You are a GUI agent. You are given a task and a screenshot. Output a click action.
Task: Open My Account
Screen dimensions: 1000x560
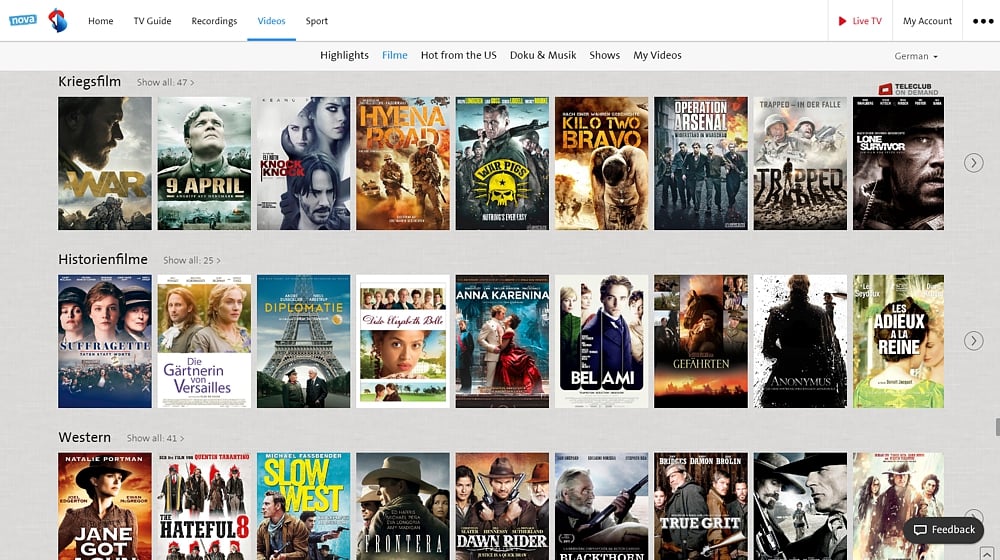tap(927, 21)
